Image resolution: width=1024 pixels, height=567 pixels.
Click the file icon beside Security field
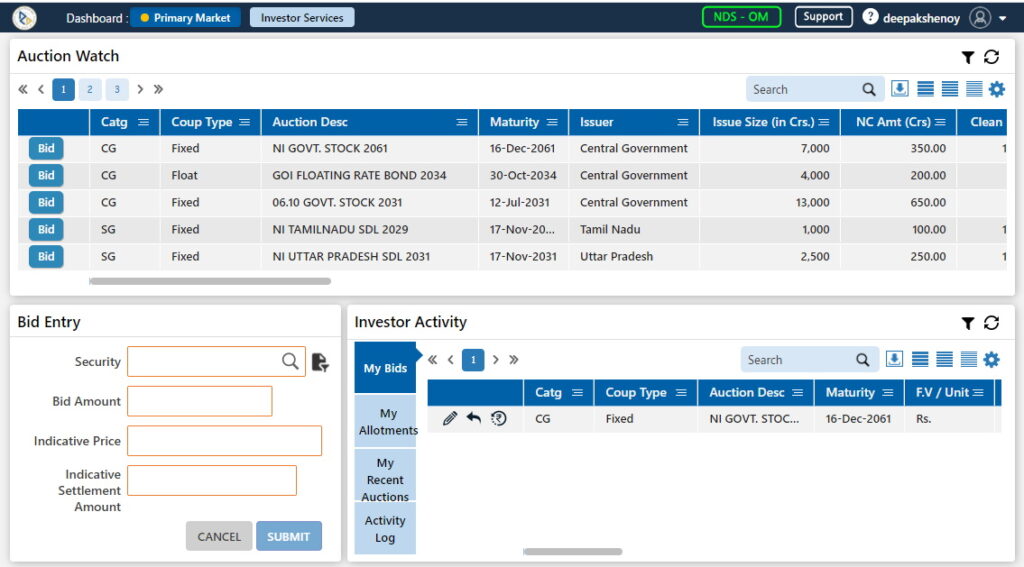tap(320, 362)
